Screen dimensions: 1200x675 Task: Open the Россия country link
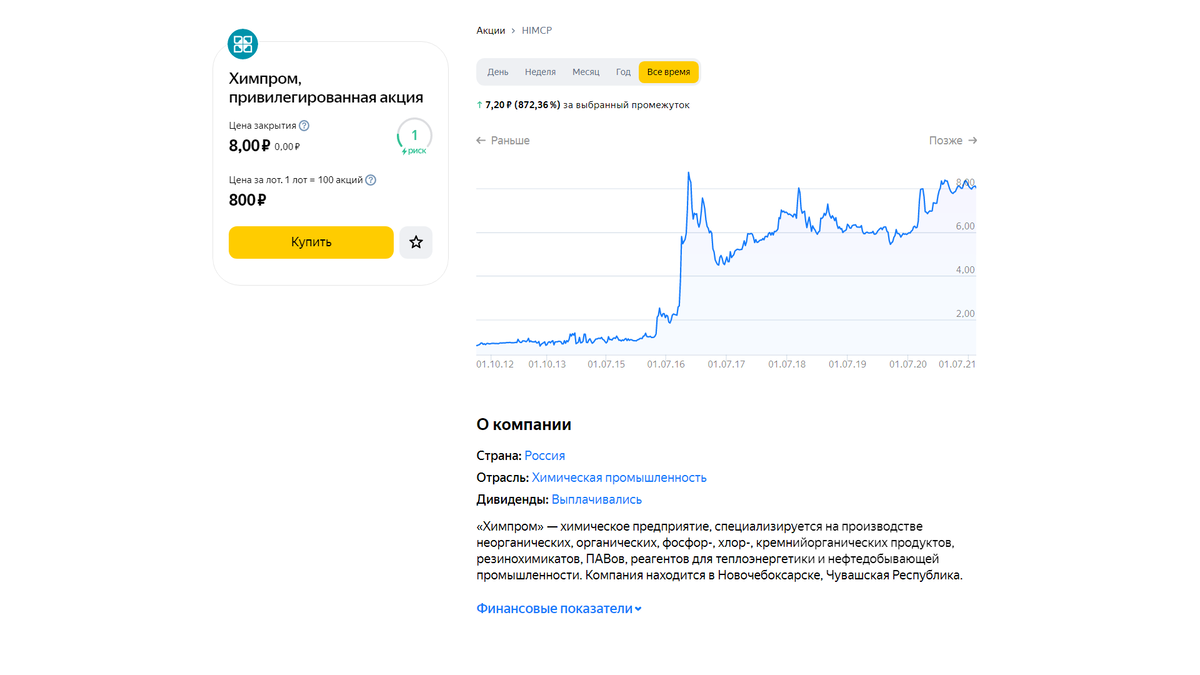point(545,456)
